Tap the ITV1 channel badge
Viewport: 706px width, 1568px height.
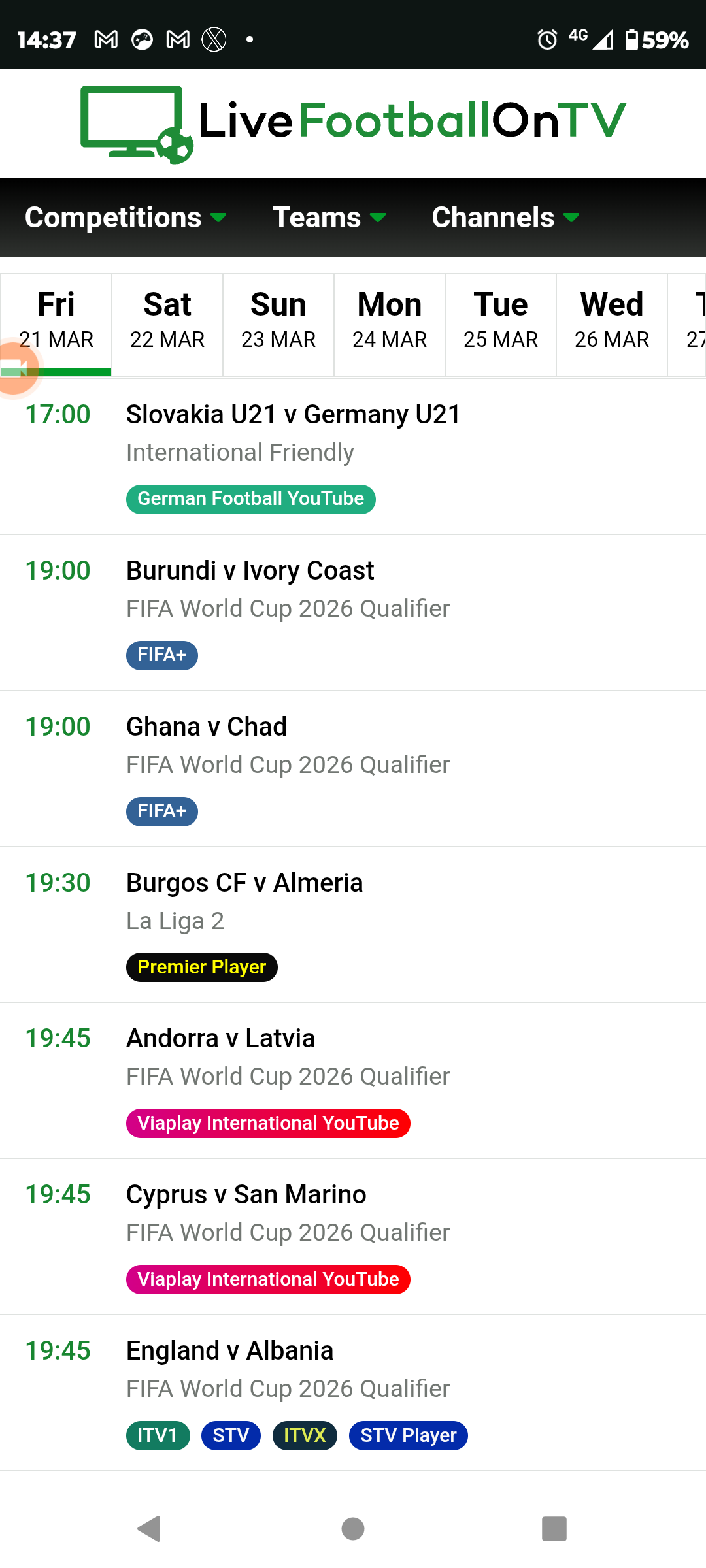pyautogui.click(x=158, y=1435)
